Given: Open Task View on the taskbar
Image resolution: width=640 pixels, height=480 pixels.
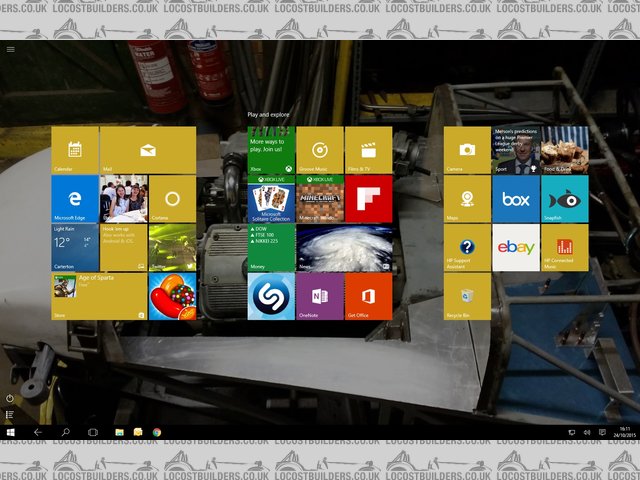Looking at the screenshot, I should pyautogui.click(x=93, y=432).
